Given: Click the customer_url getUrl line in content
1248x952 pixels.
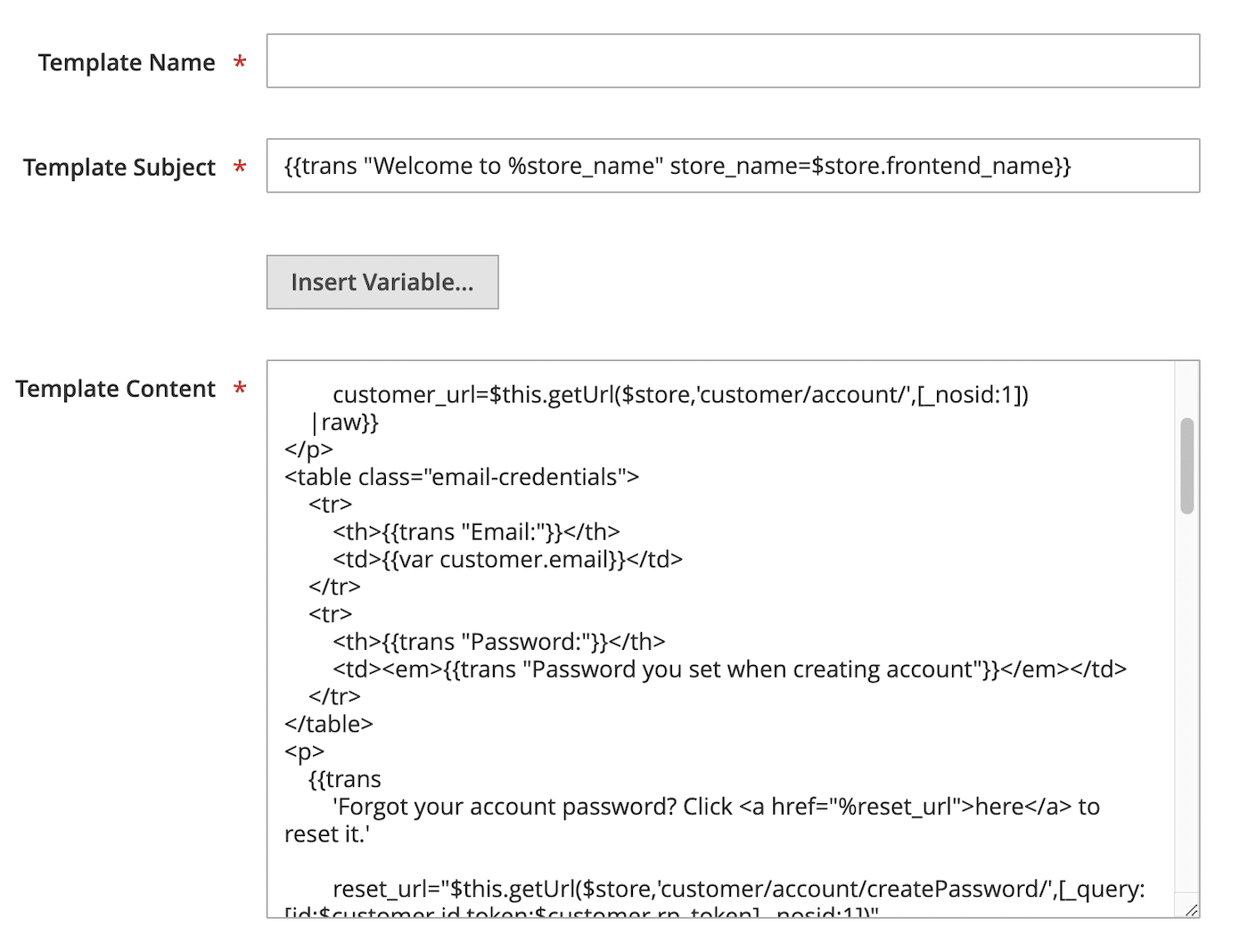Looking at the screenshot, I should pos(682,393).
